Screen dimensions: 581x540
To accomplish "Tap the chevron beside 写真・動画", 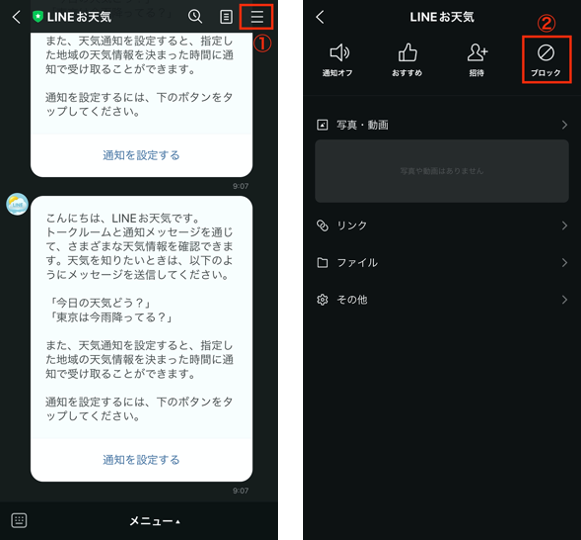I will 564,125.
